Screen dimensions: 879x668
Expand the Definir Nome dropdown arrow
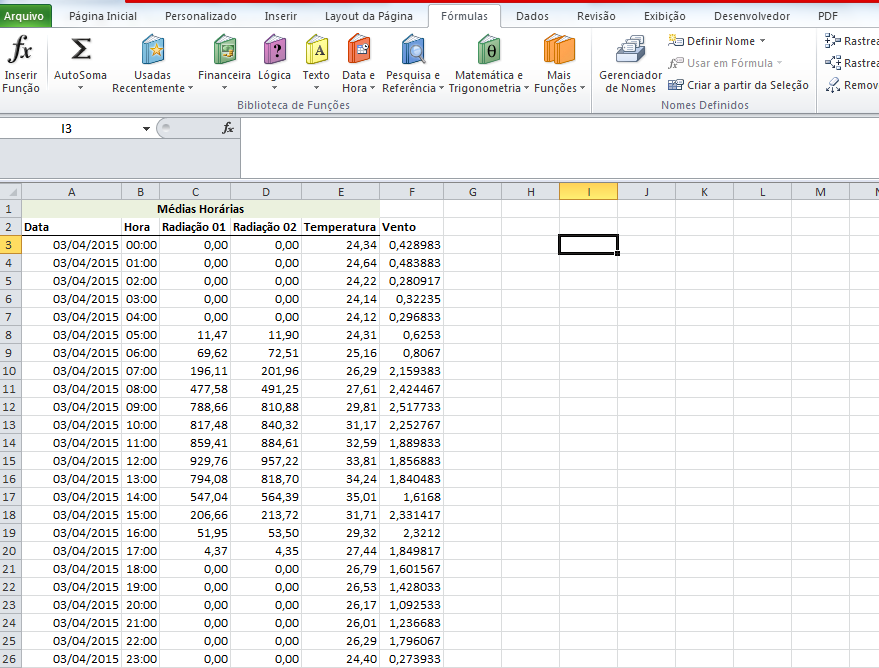[x=762, y=41]
